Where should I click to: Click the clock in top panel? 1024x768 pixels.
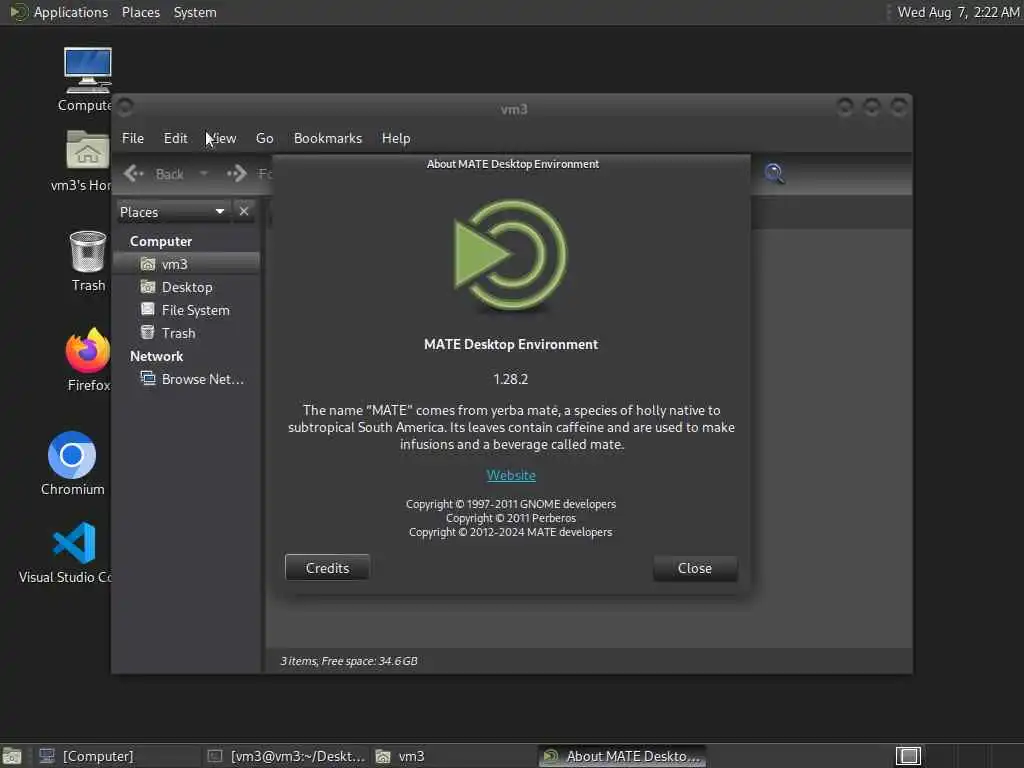[x=958, y=12]
